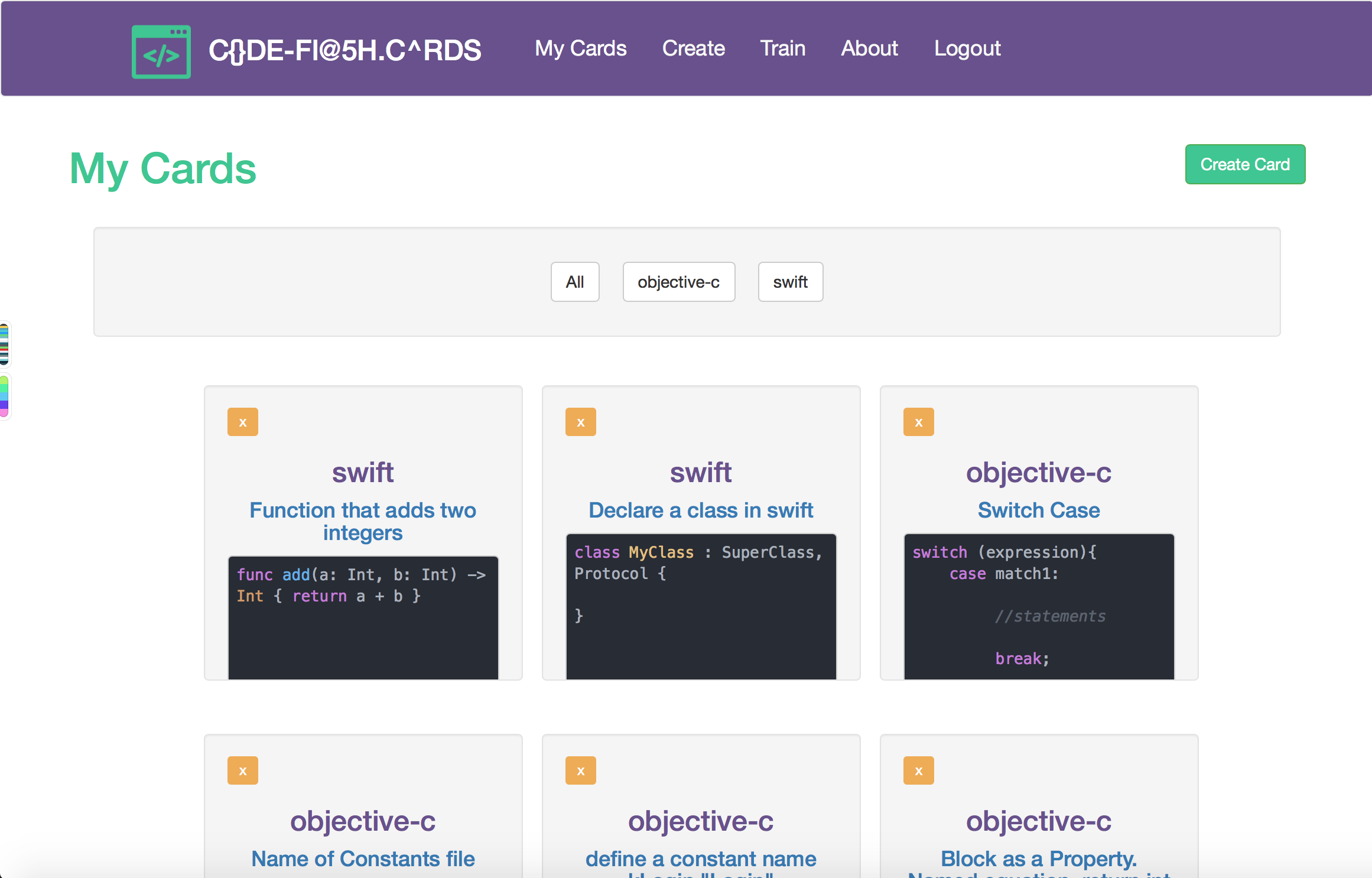Delete the 'define a constant name' card

click(x=580, y=770)
